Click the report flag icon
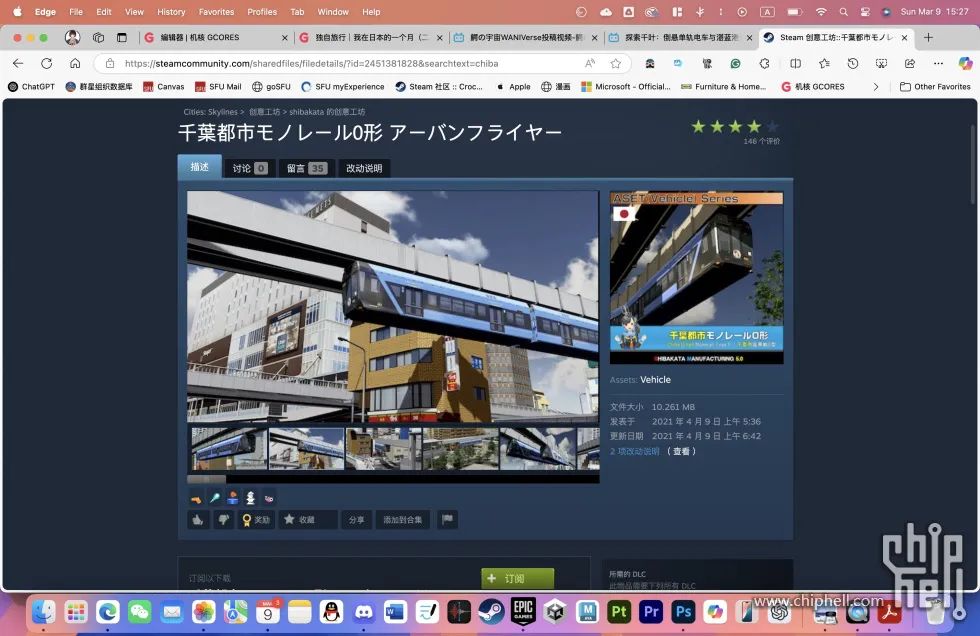Screen dimensions: 980x636 point(448,520)
